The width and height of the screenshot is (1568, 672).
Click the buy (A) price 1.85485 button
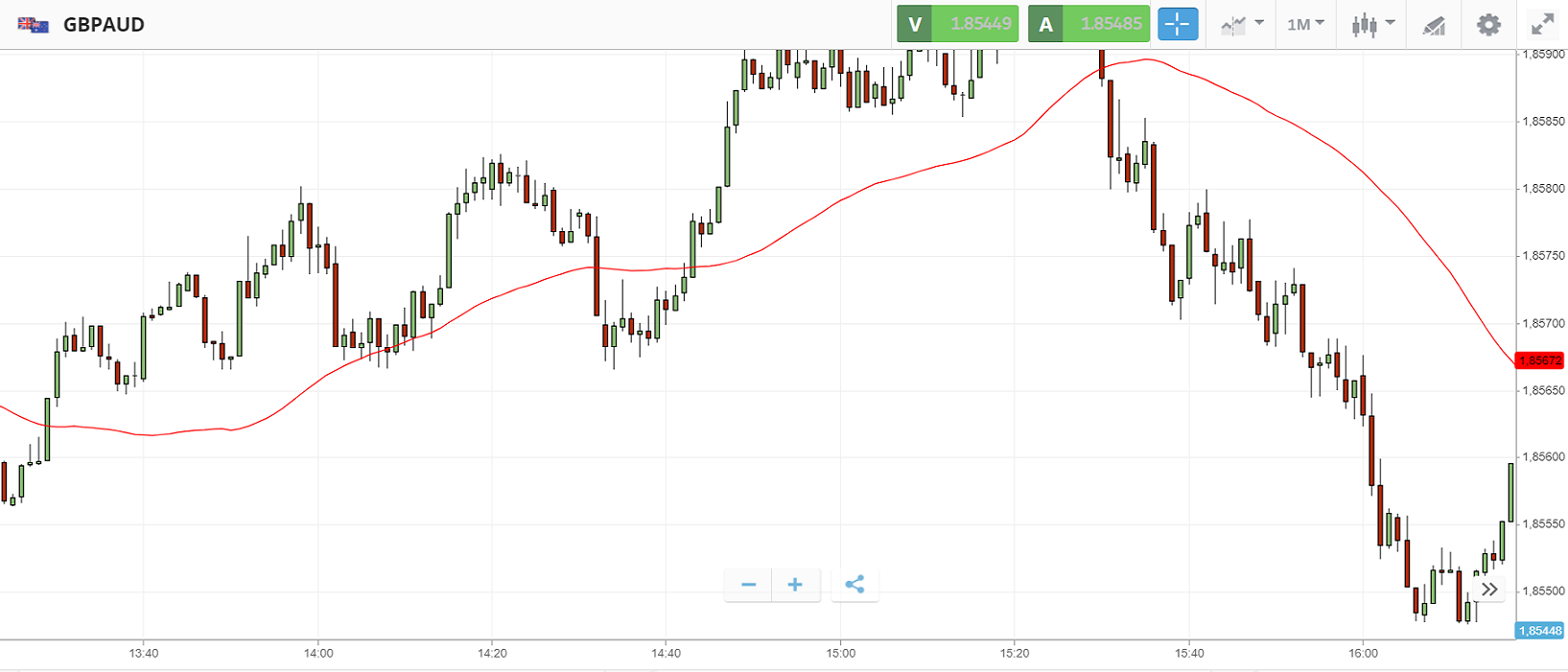pos(1088,24)
